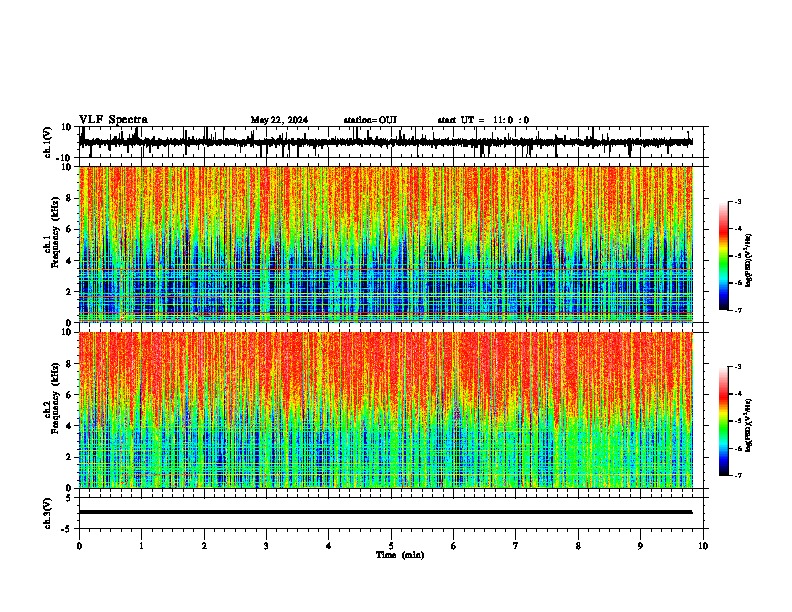This screenshot has width=792, height=612.
Task: Click the 'Time (min)' axis label
Action: (x=400, y=555)
